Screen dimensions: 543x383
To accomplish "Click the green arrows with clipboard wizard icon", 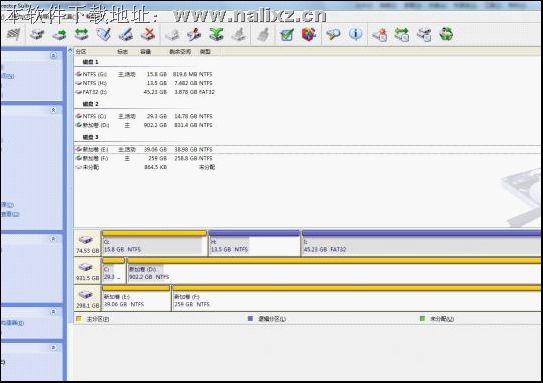I will (x=402, y=34).
